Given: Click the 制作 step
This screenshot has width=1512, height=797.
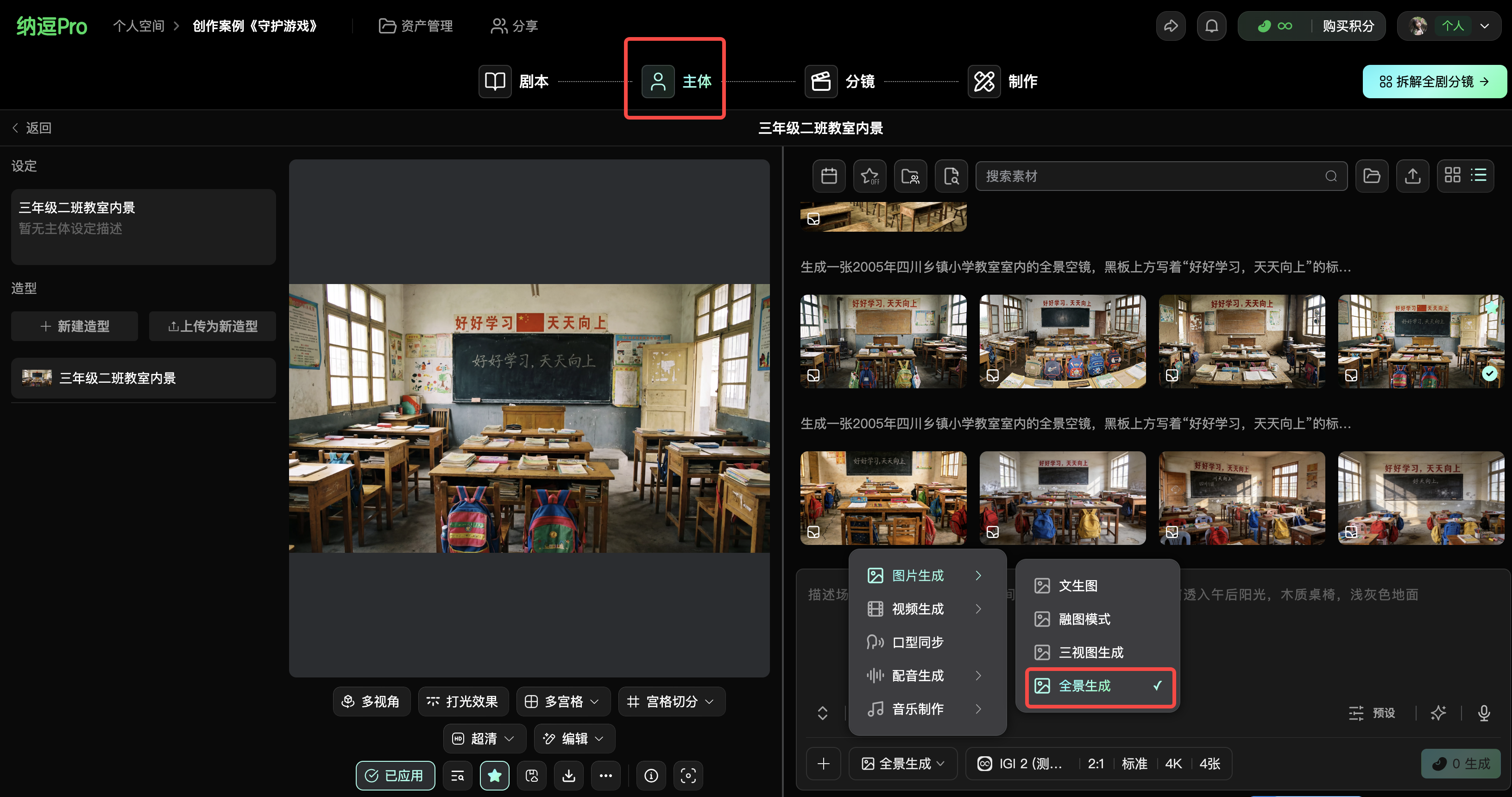Looking at the screenshot, I should click(1002, 81).
